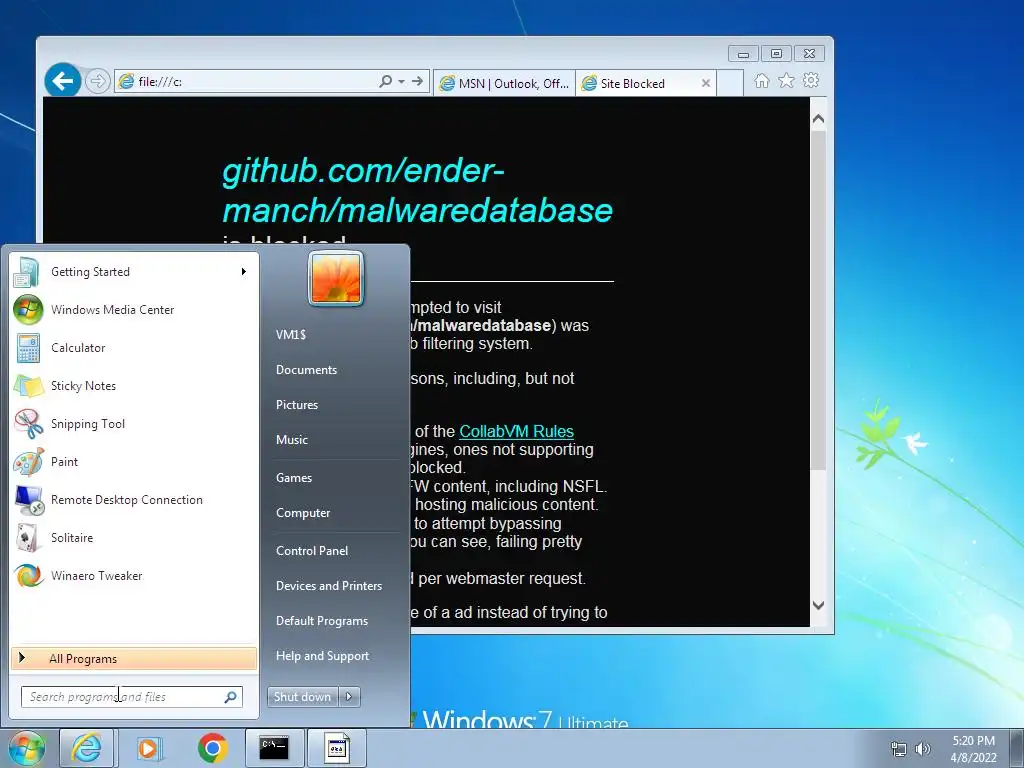Open the VM1$ user folder

(x=291, y=334)
